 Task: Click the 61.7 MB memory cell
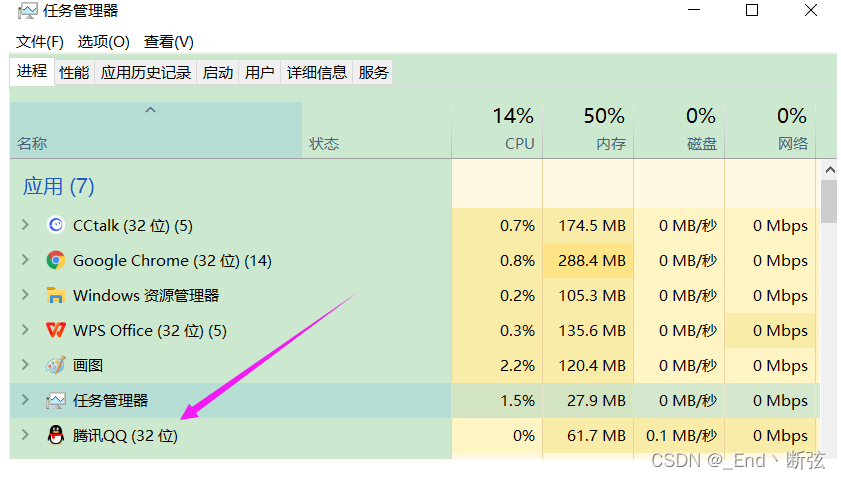[588, 436]
